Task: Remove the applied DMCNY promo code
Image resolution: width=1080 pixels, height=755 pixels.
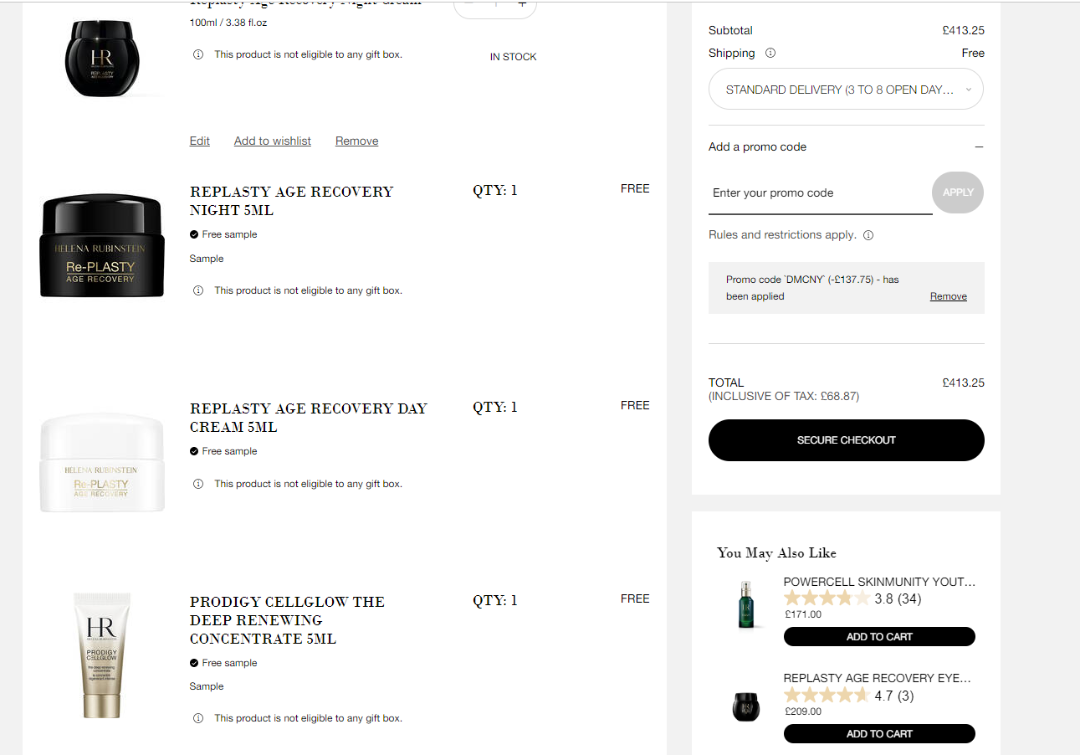Action: (948, 297)
